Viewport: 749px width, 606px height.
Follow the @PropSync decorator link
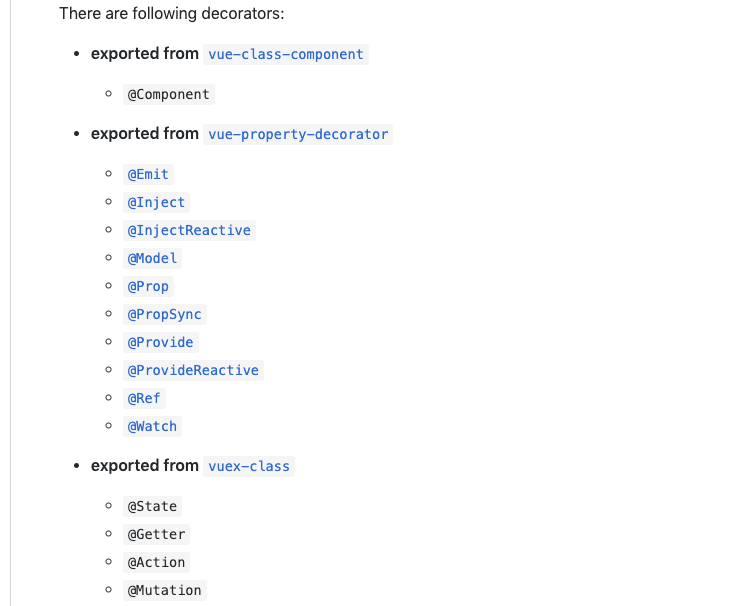165,314
